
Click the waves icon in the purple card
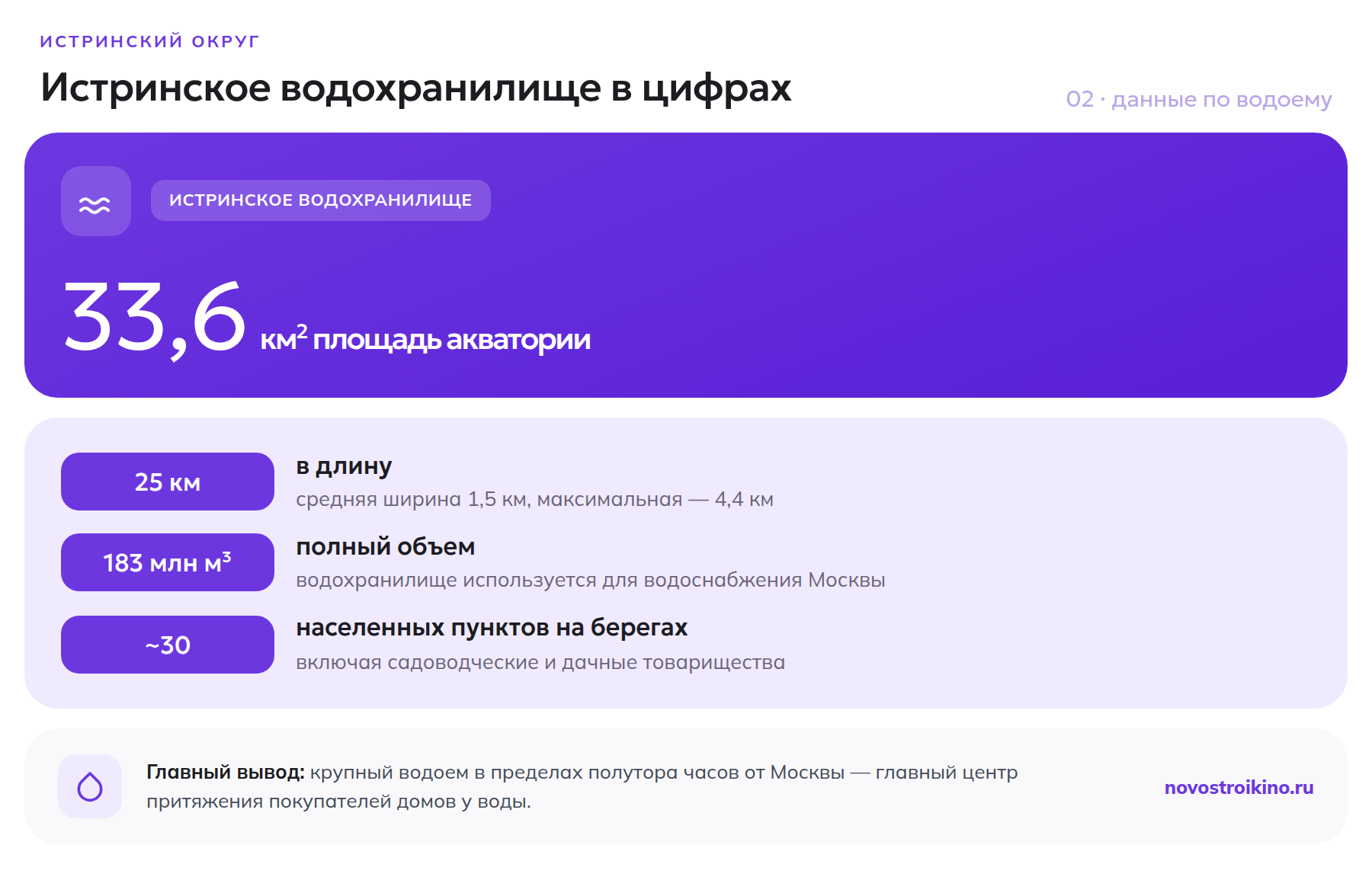pos(95,201)
